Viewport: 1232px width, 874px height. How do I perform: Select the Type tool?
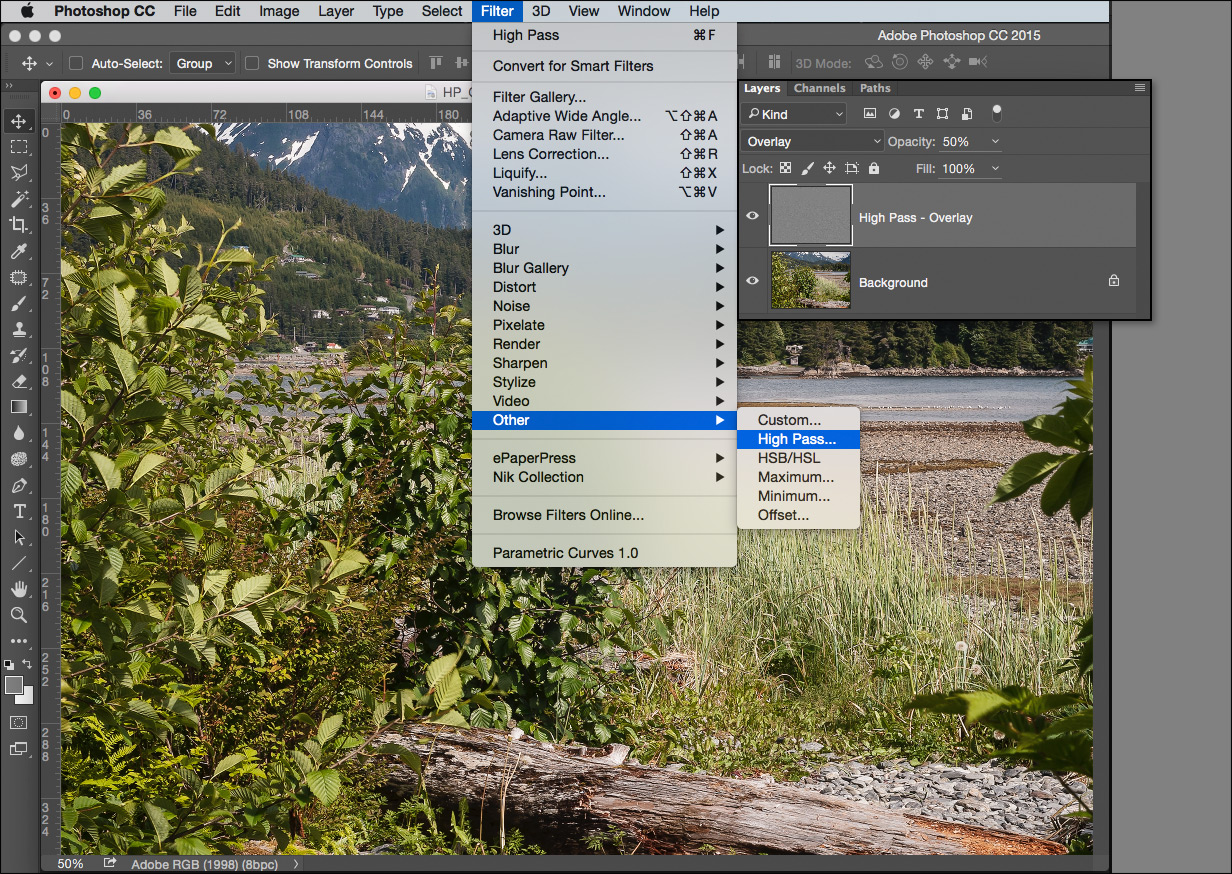pyautogui.click(x=19, y=511)
